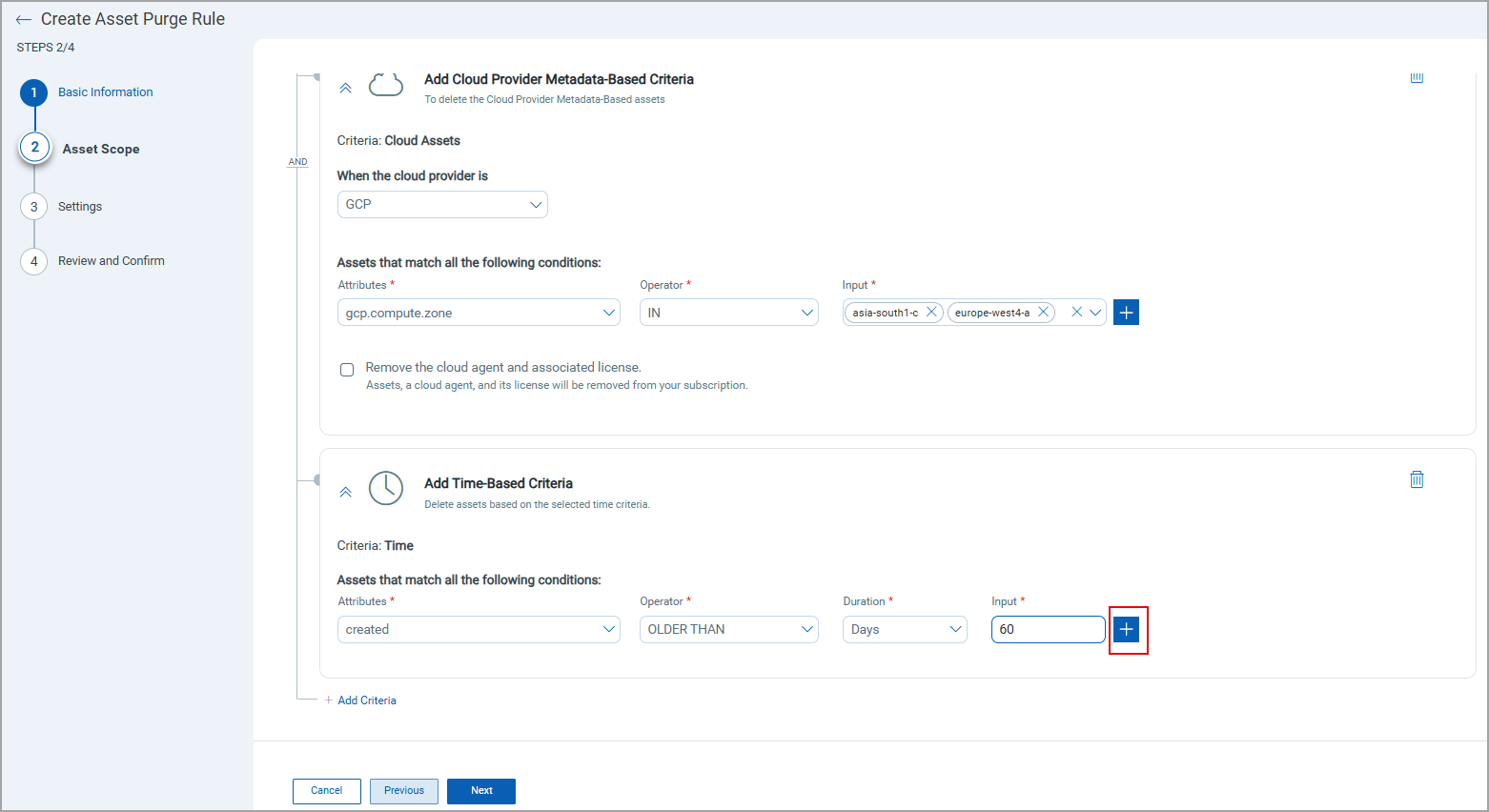
Task: Remove the asia-south1-c zone tag
Action: click(x=931, y=312)
